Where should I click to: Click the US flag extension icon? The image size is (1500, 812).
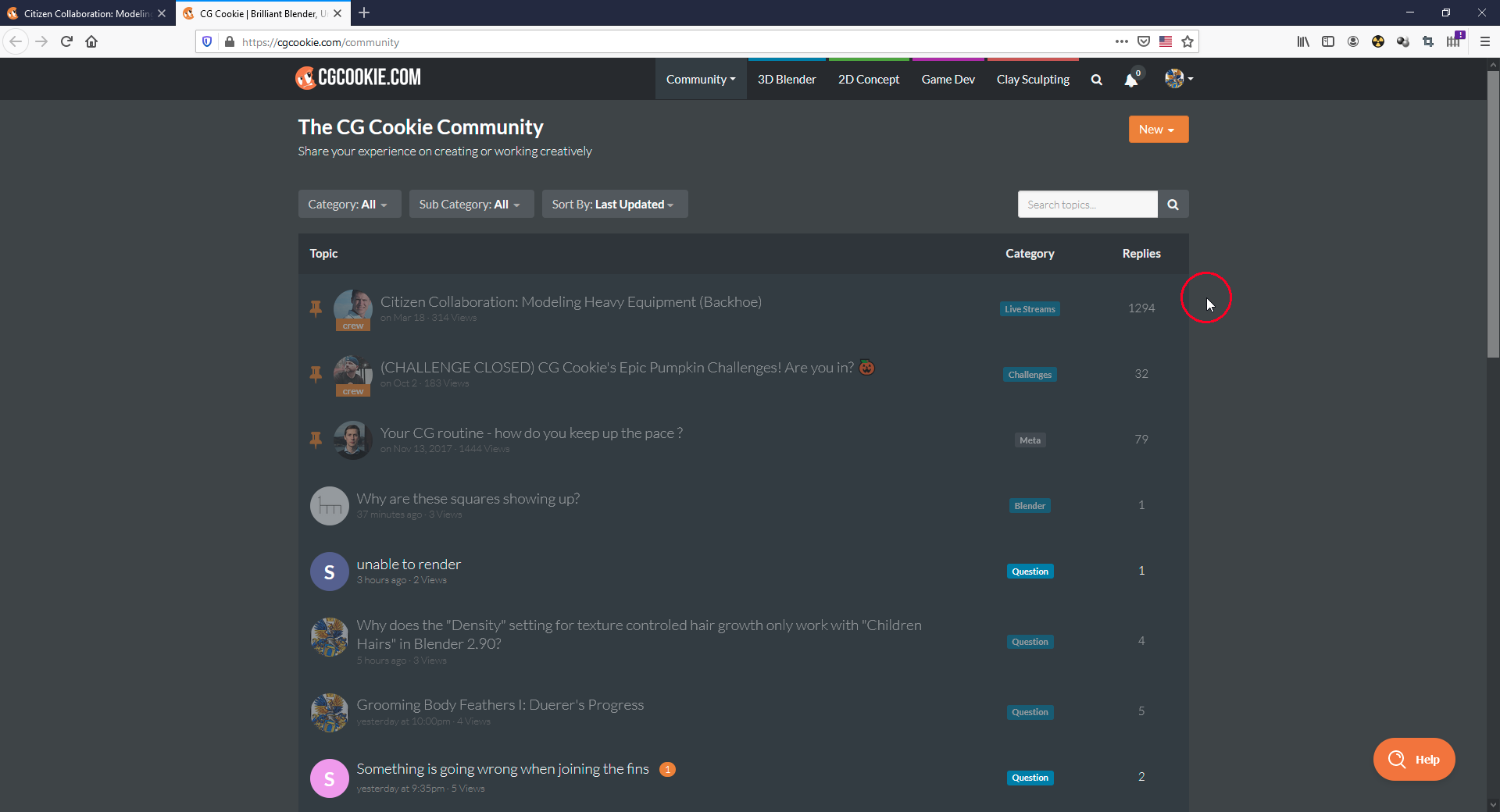1166,41
